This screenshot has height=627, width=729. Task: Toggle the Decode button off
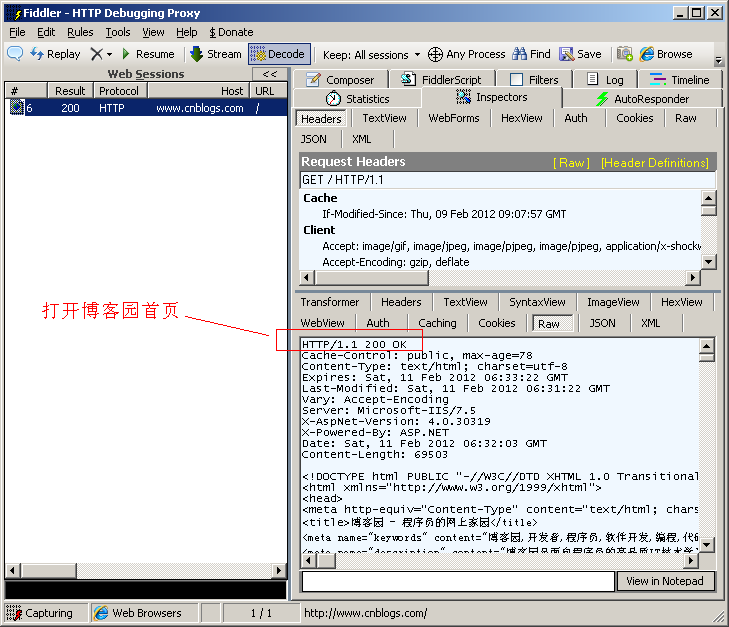(x=278, y=54)
